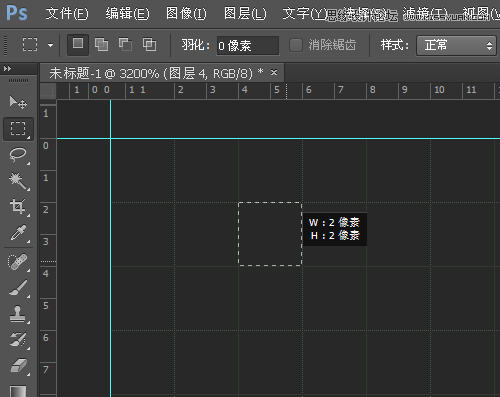The height and width of the screenshot is (397, 500).
Task: Select the Eyedropper tool
Action: click(18, 233)
